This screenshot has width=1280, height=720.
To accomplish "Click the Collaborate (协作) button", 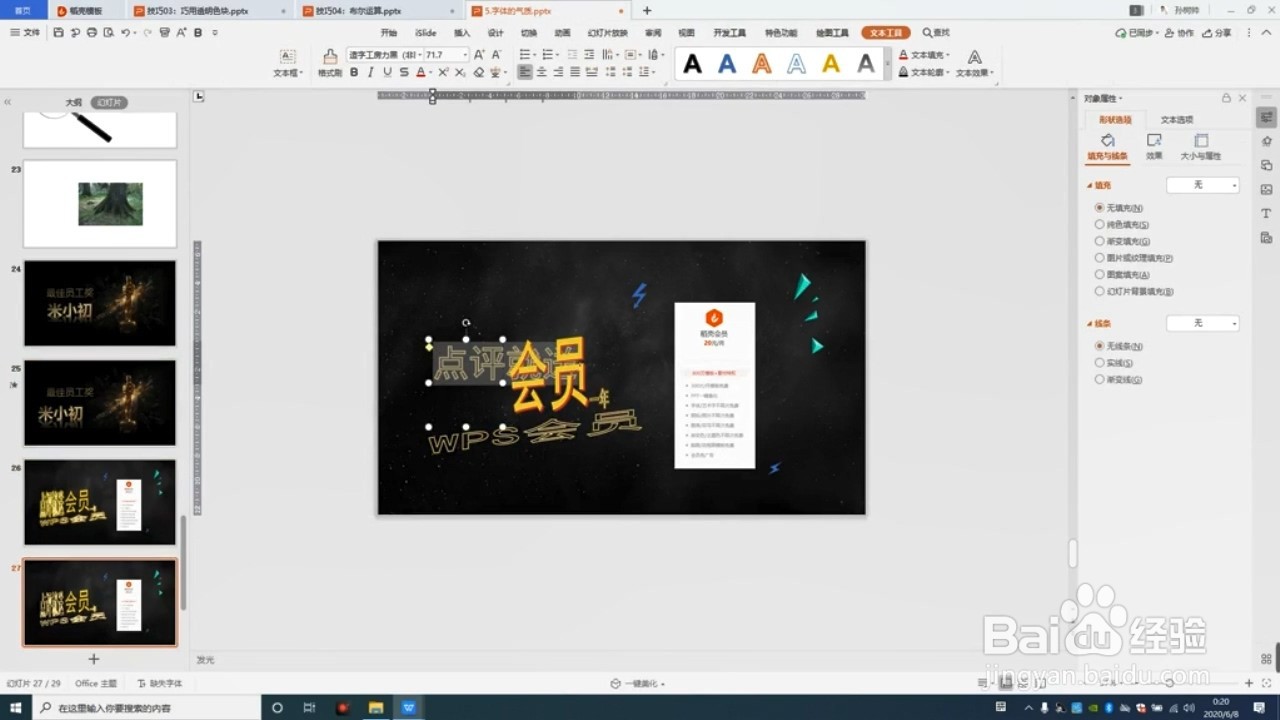I will point(1179,33).
